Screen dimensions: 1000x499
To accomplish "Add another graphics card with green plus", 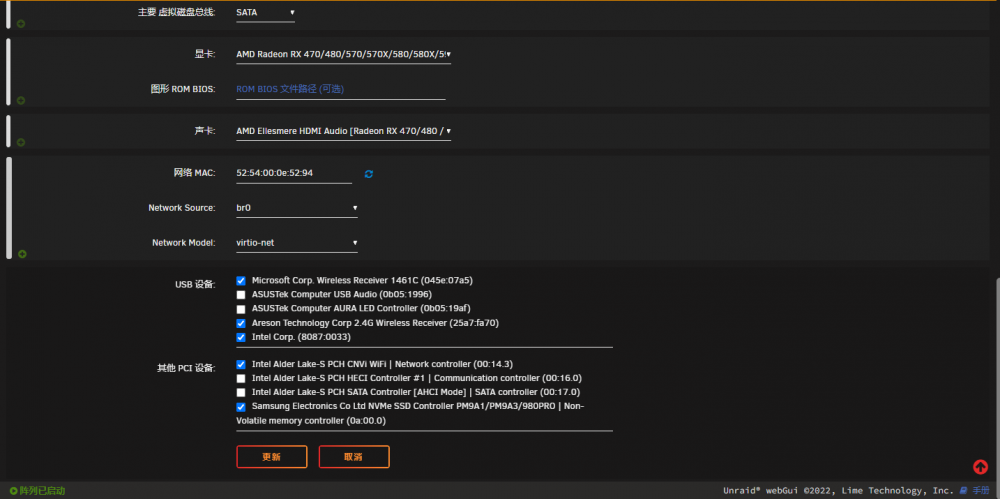I will [21, 100].
